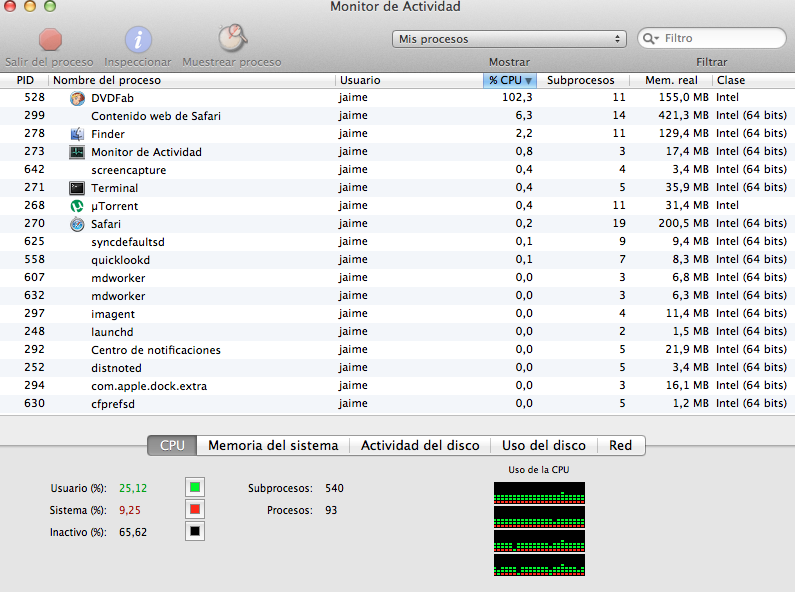Select the Finder process icon
Image resolution: width=795 pixels, height=592 pixels.
77,134
